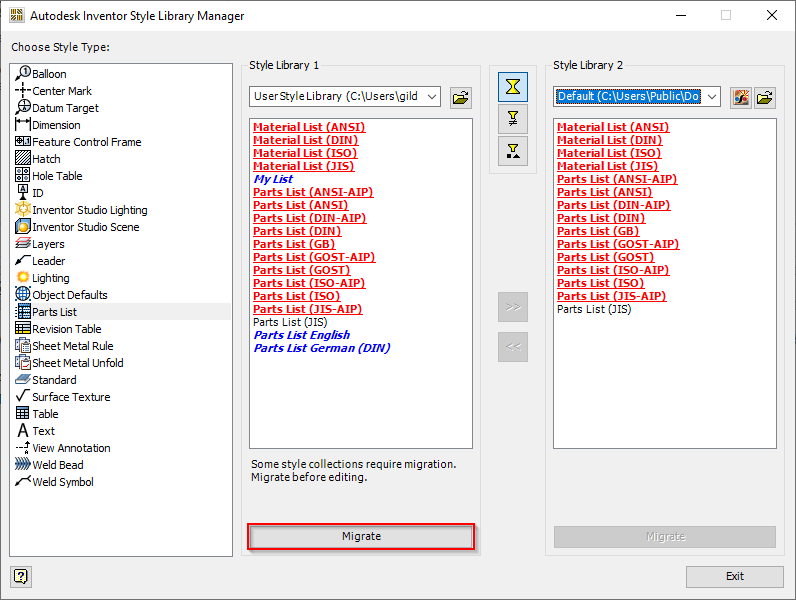The height and width of the screenshot is (600, 796).
Task: Select the Weld Bead style type
Action: pos(49,465)
